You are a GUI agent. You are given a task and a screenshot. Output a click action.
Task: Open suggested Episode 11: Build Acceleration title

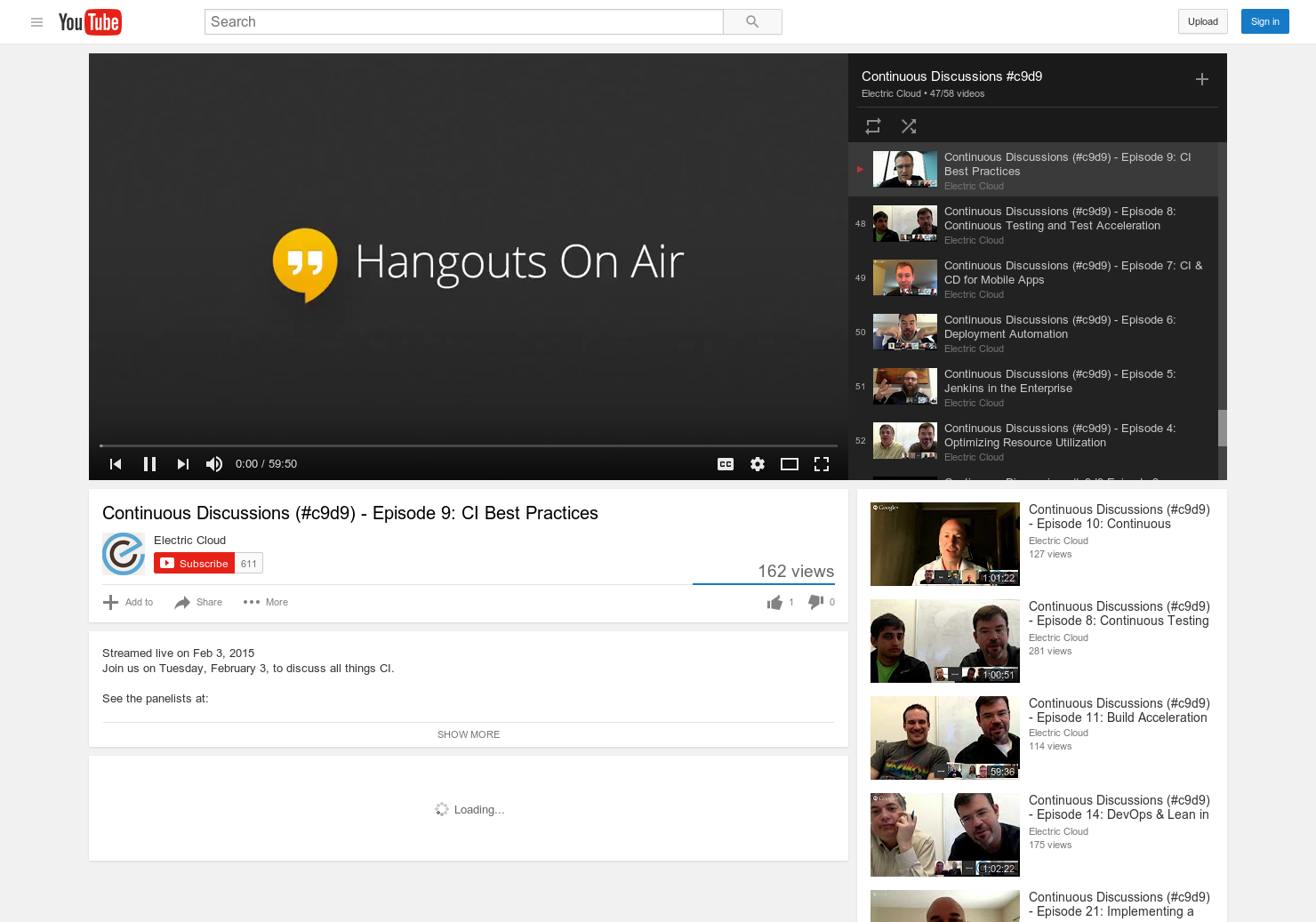[x=1119, y=710]
